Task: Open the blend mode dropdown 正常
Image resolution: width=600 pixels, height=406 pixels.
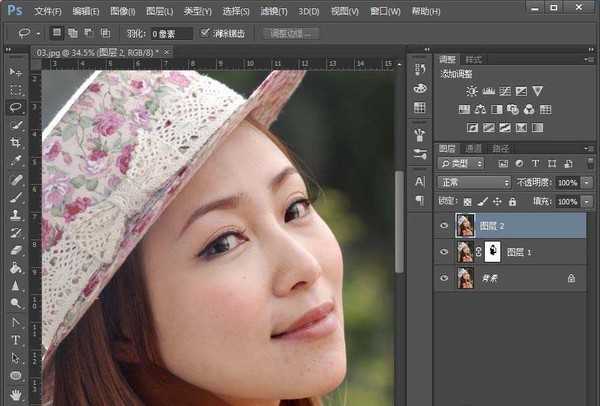Action: coord(475,183)
